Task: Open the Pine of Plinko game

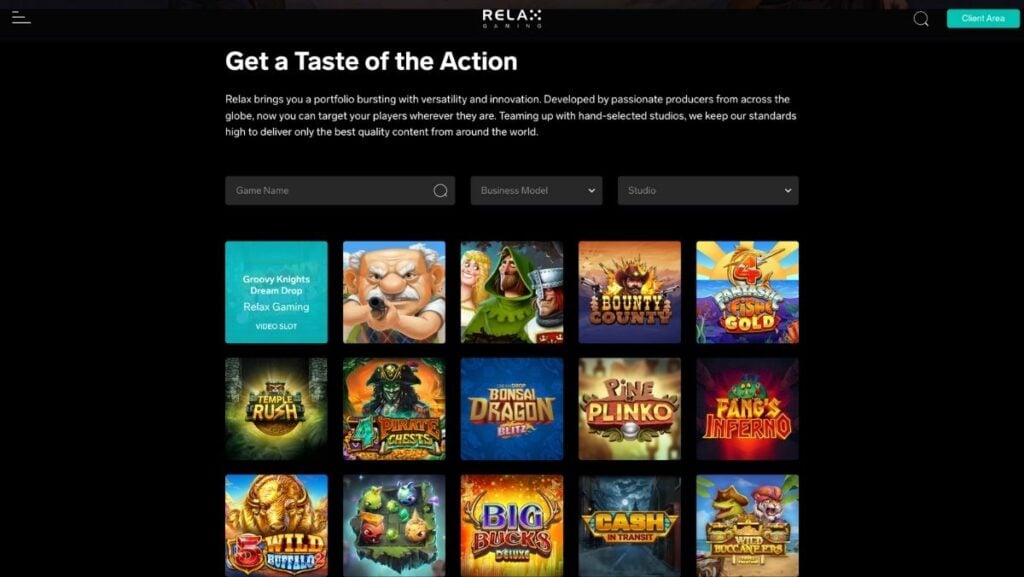Action: coord(630,409)
